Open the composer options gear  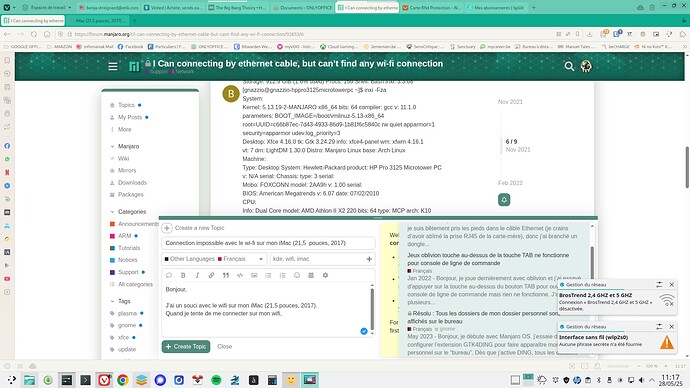tap(325, 275)
